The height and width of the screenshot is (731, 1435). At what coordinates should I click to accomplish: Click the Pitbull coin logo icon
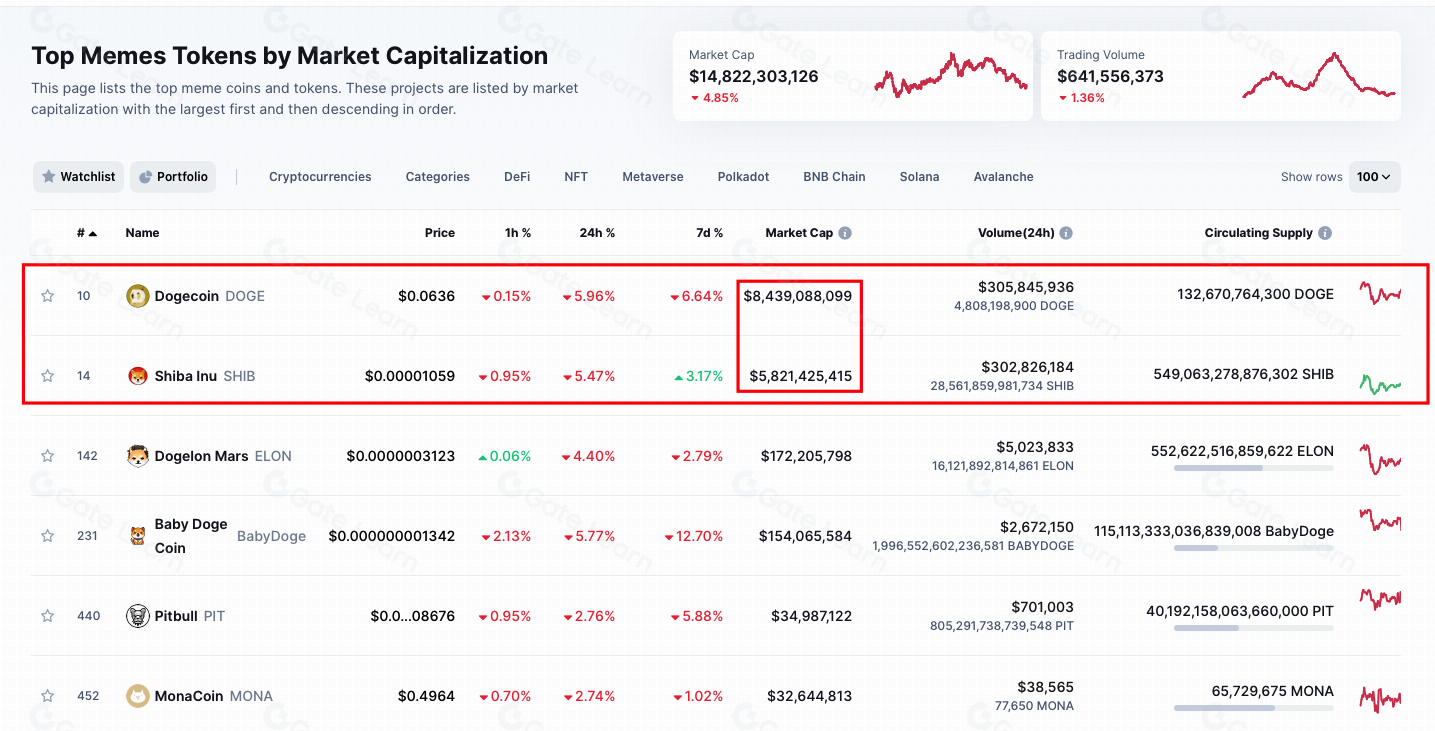coord(137,616)
